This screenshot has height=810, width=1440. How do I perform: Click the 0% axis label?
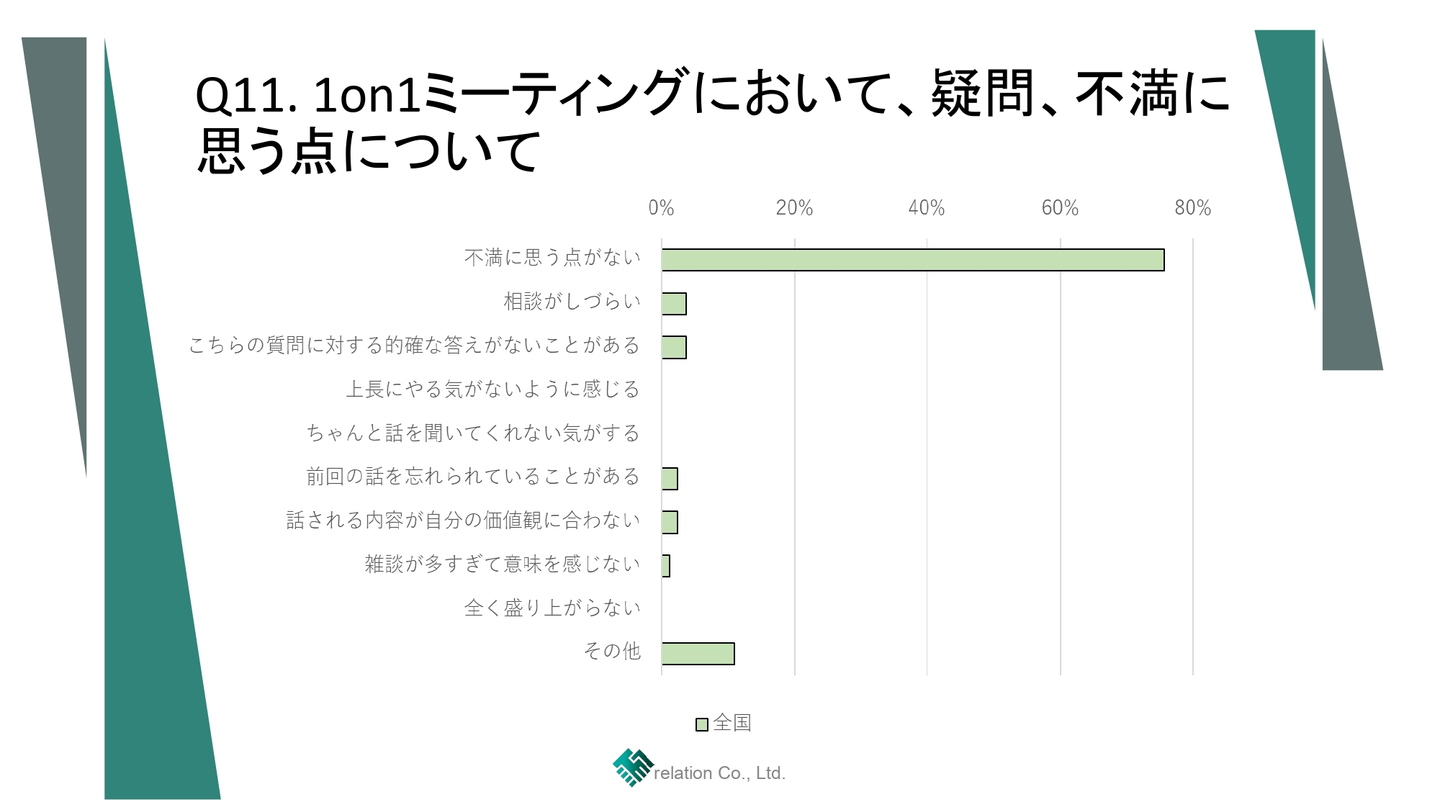tap(661, 208)
